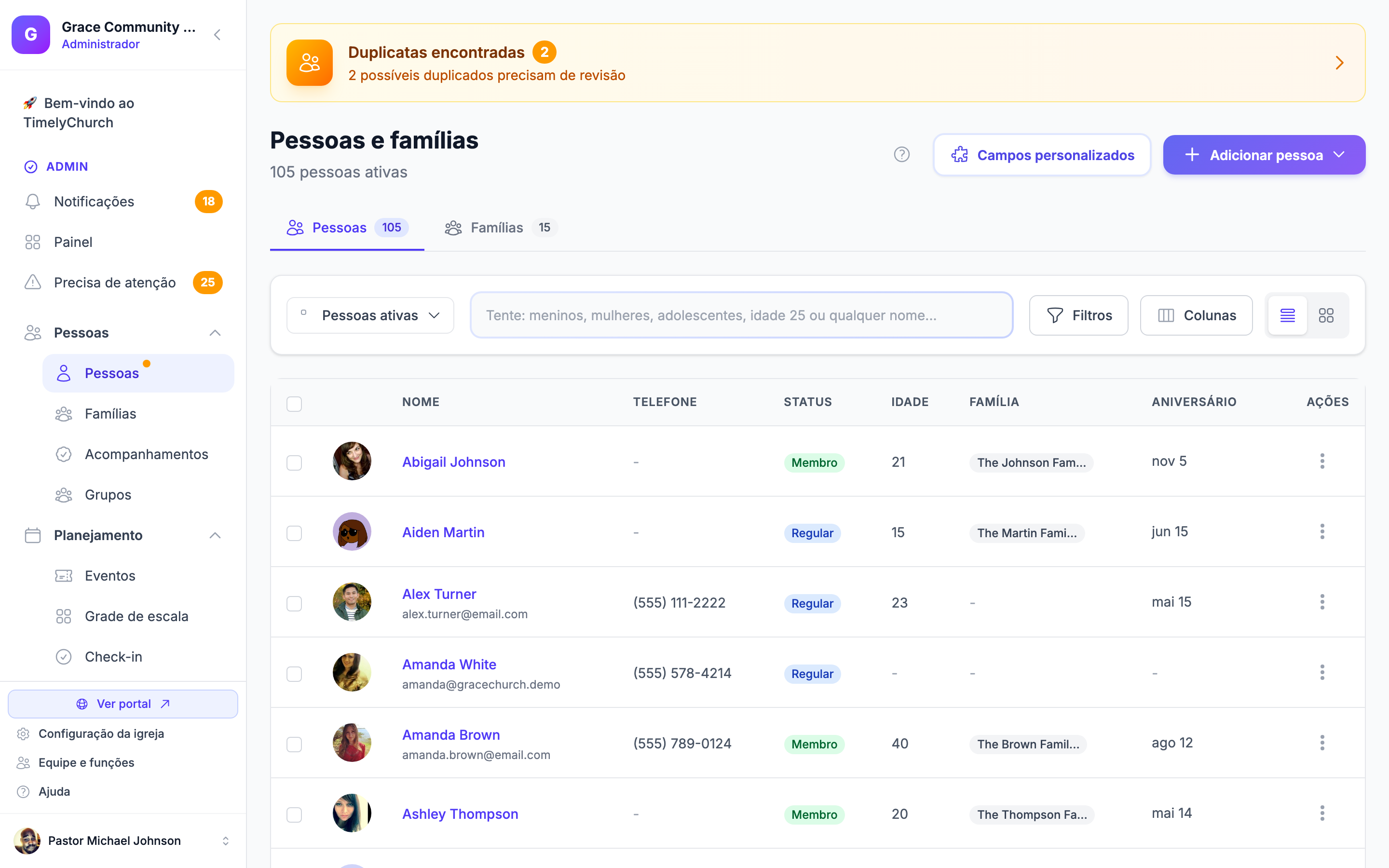Image resolution: width=1389 pixels, height=868 pixels.
Task: Open duplicates review via the right arrow
Action: 1340,63
